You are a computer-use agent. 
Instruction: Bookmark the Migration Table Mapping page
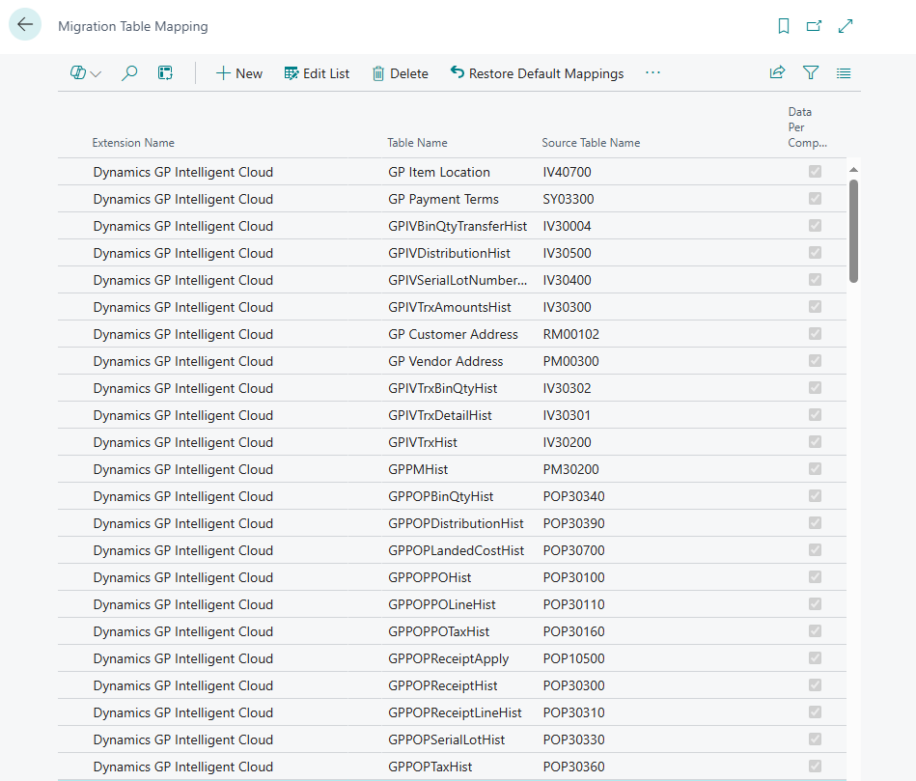784,26
